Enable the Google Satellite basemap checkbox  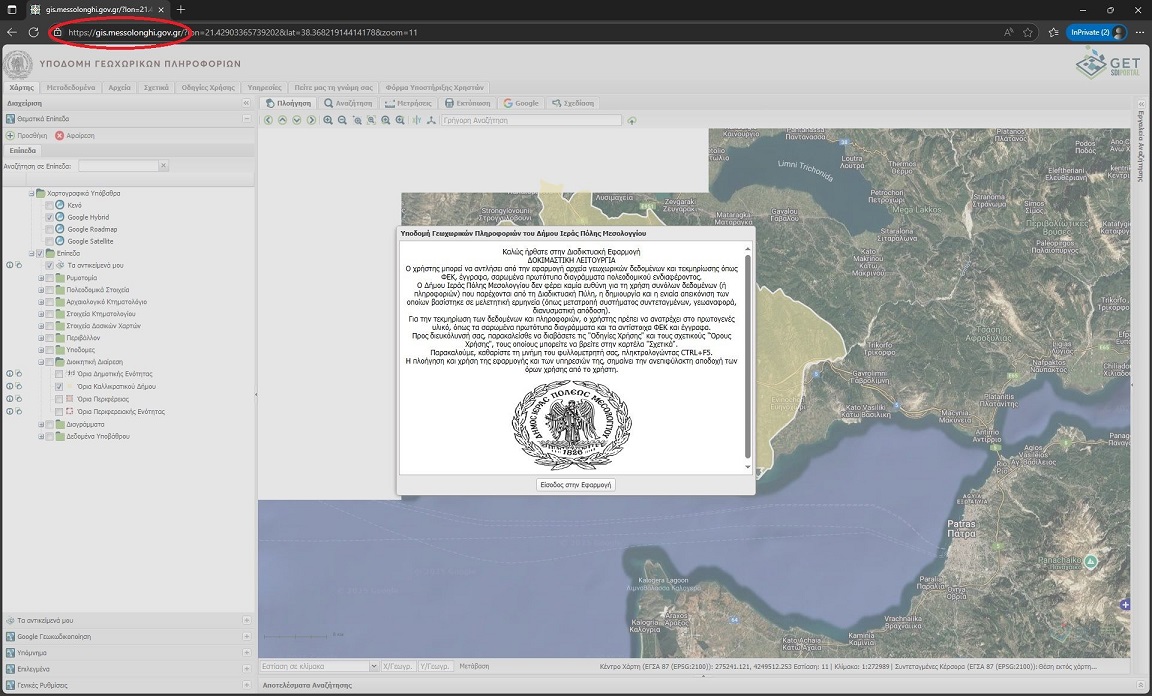[x=50, y=241]
